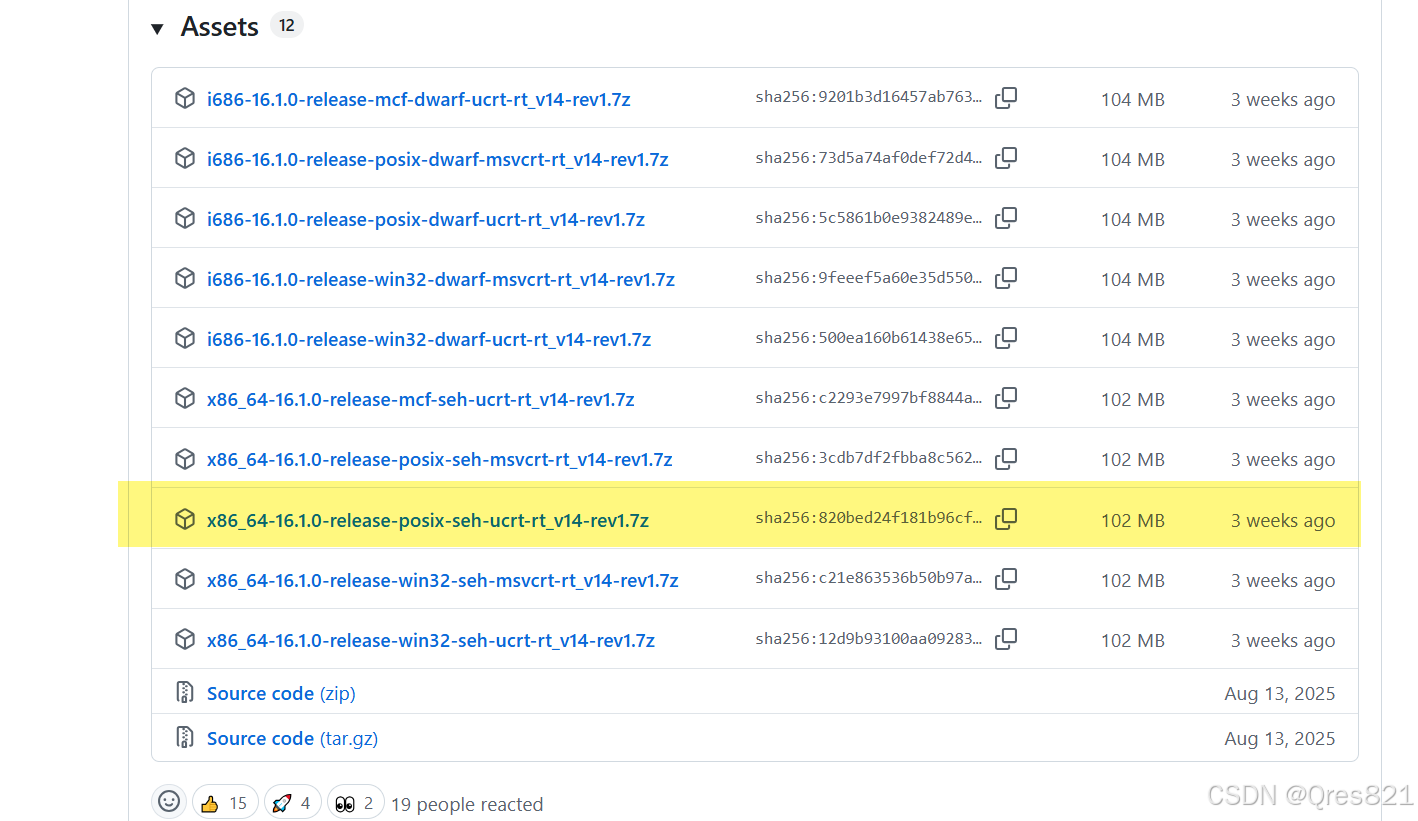Click package icon of x86_64 posix-seh-msvcrt asset
The height and width of the screenshot is (821, 1418).
(x=184, y=459)
